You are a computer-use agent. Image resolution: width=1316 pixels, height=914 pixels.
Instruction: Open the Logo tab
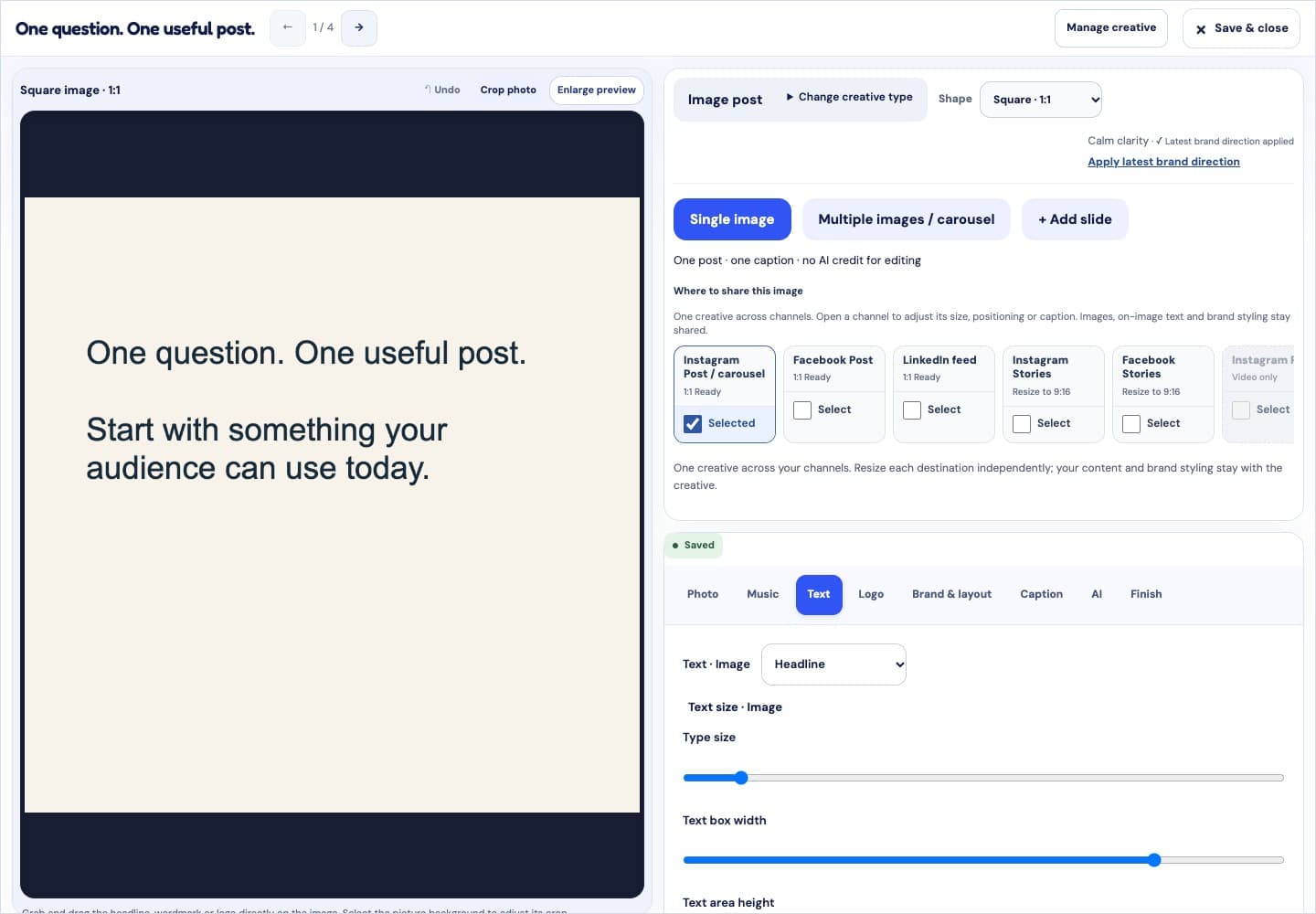point(871,594)
